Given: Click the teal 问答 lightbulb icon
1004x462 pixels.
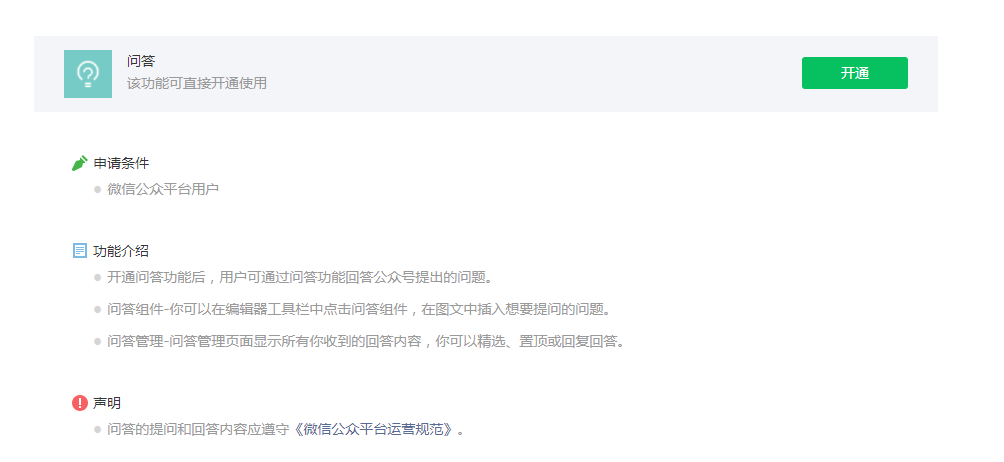Looking at the screenshot, I should tap(88, 74).
